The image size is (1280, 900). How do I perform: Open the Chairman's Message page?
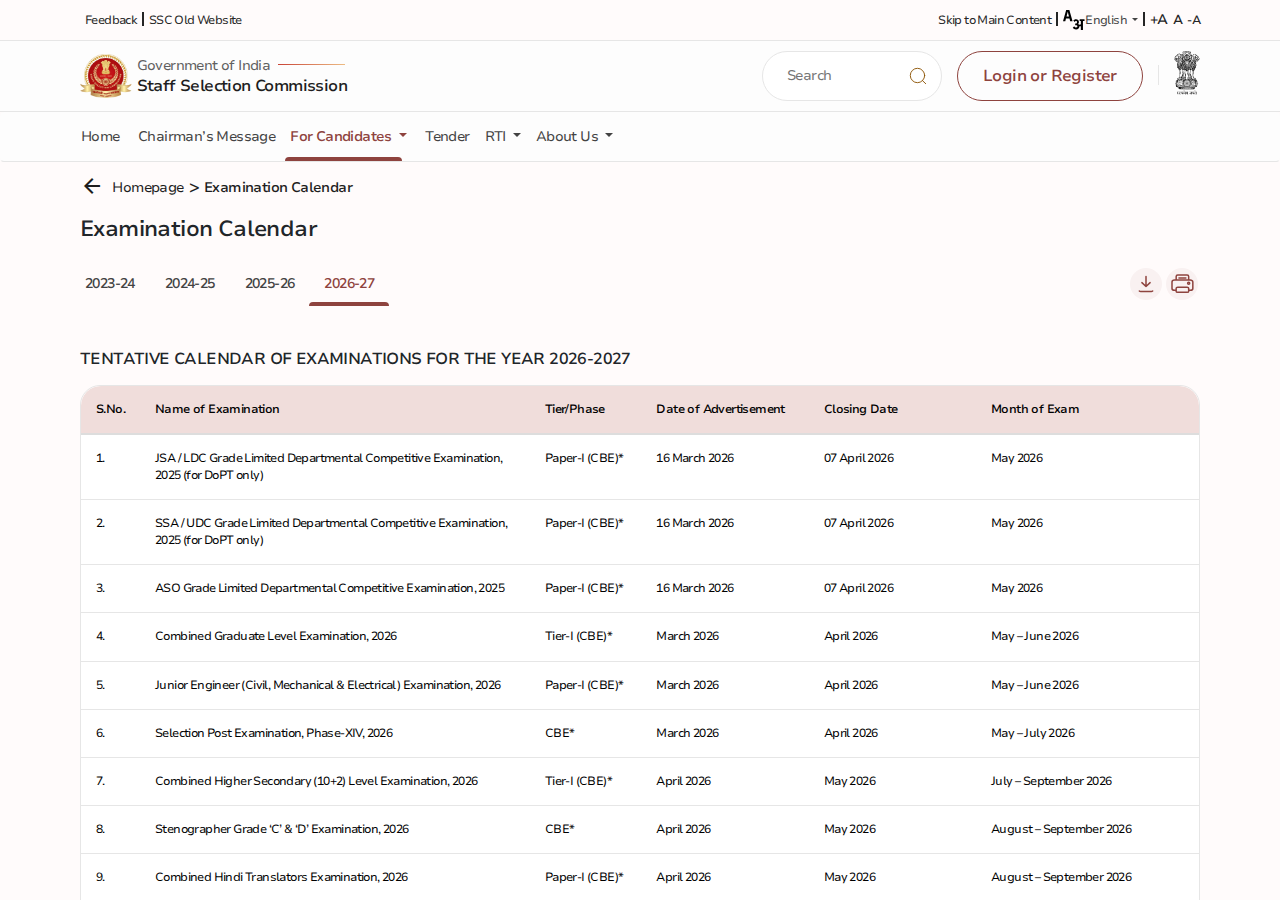(x=207, y=136)
